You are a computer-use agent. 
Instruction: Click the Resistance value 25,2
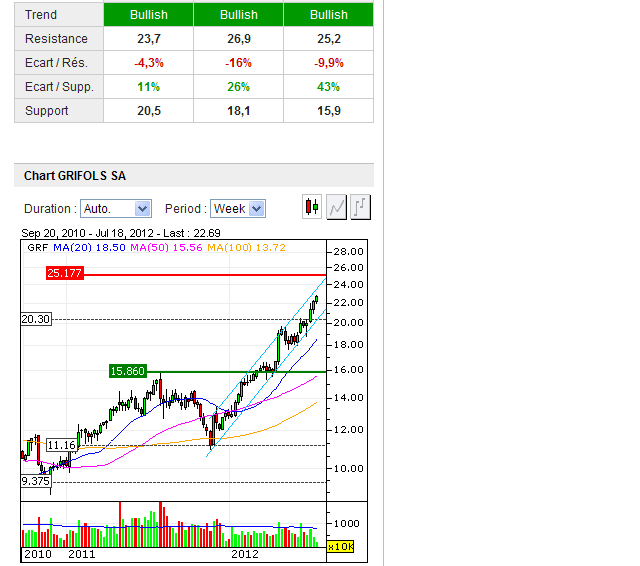click(x=329, y=39)
